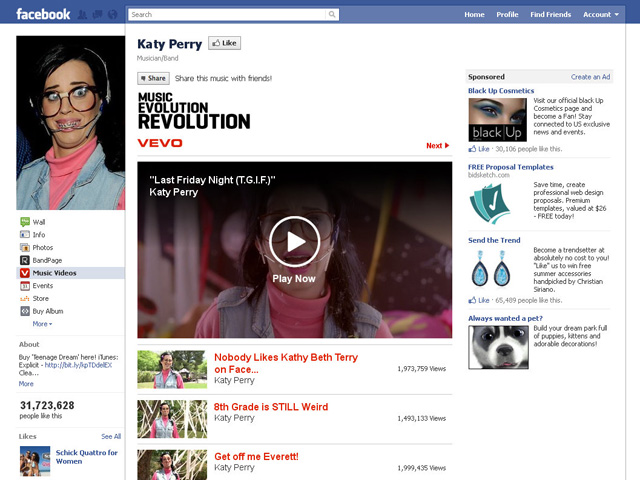Click Next to see more videos
640x480 pixels.
(x=438, y=145)
